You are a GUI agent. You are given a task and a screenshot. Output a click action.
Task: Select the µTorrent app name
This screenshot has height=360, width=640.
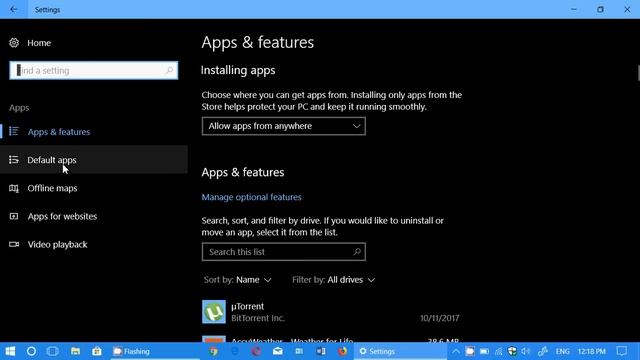pos(247,306)
